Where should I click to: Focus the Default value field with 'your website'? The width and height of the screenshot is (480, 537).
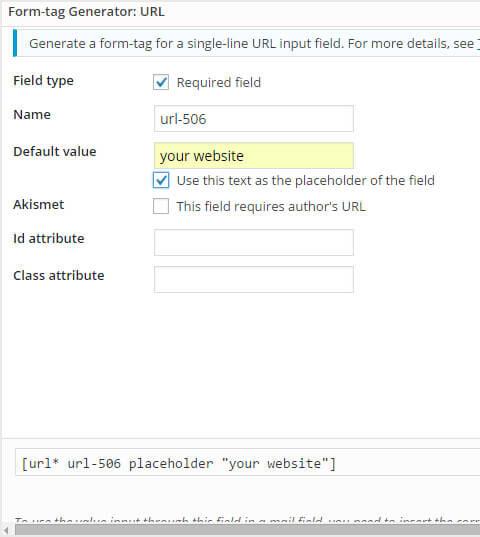(254, 155)
